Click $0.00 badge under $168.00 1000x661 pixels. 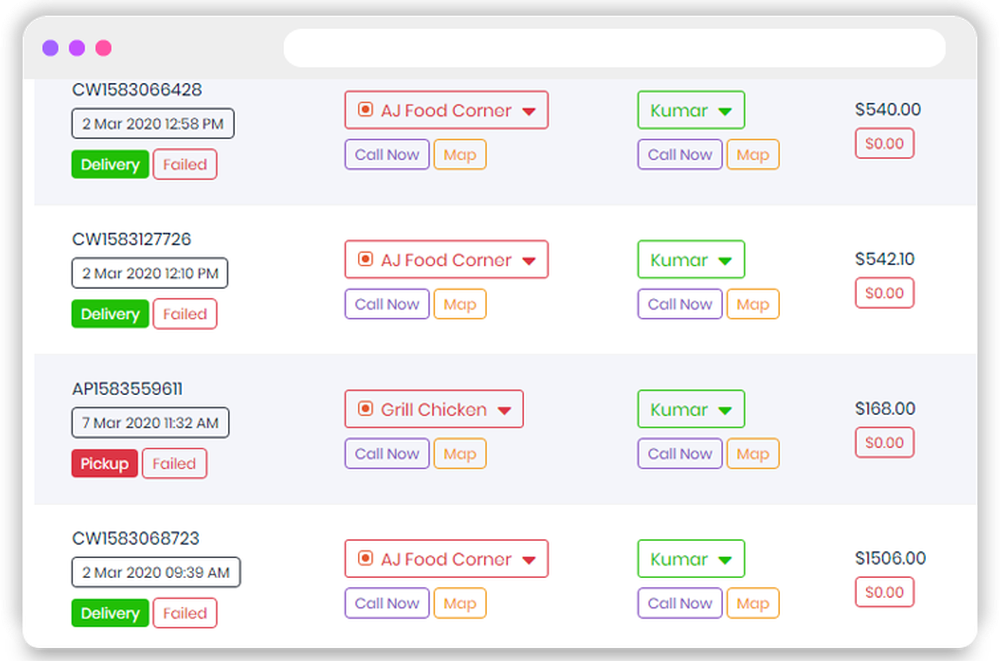click(x=885, y=442)
